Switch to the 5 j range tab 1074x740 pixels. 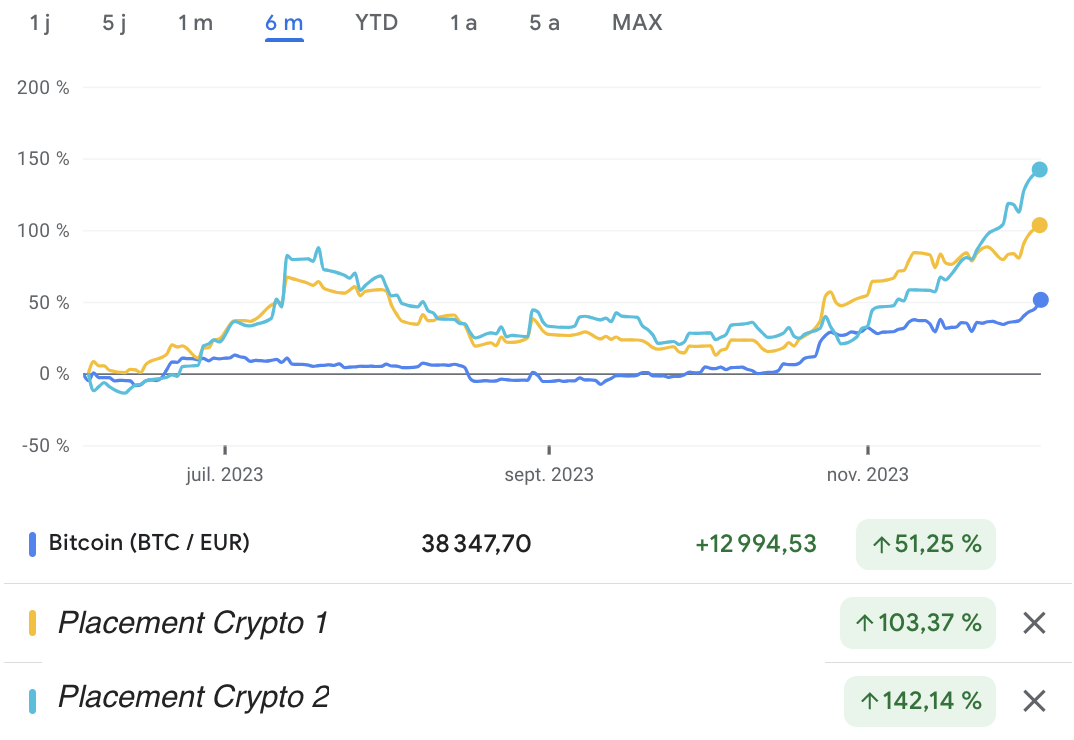[115, 22]
